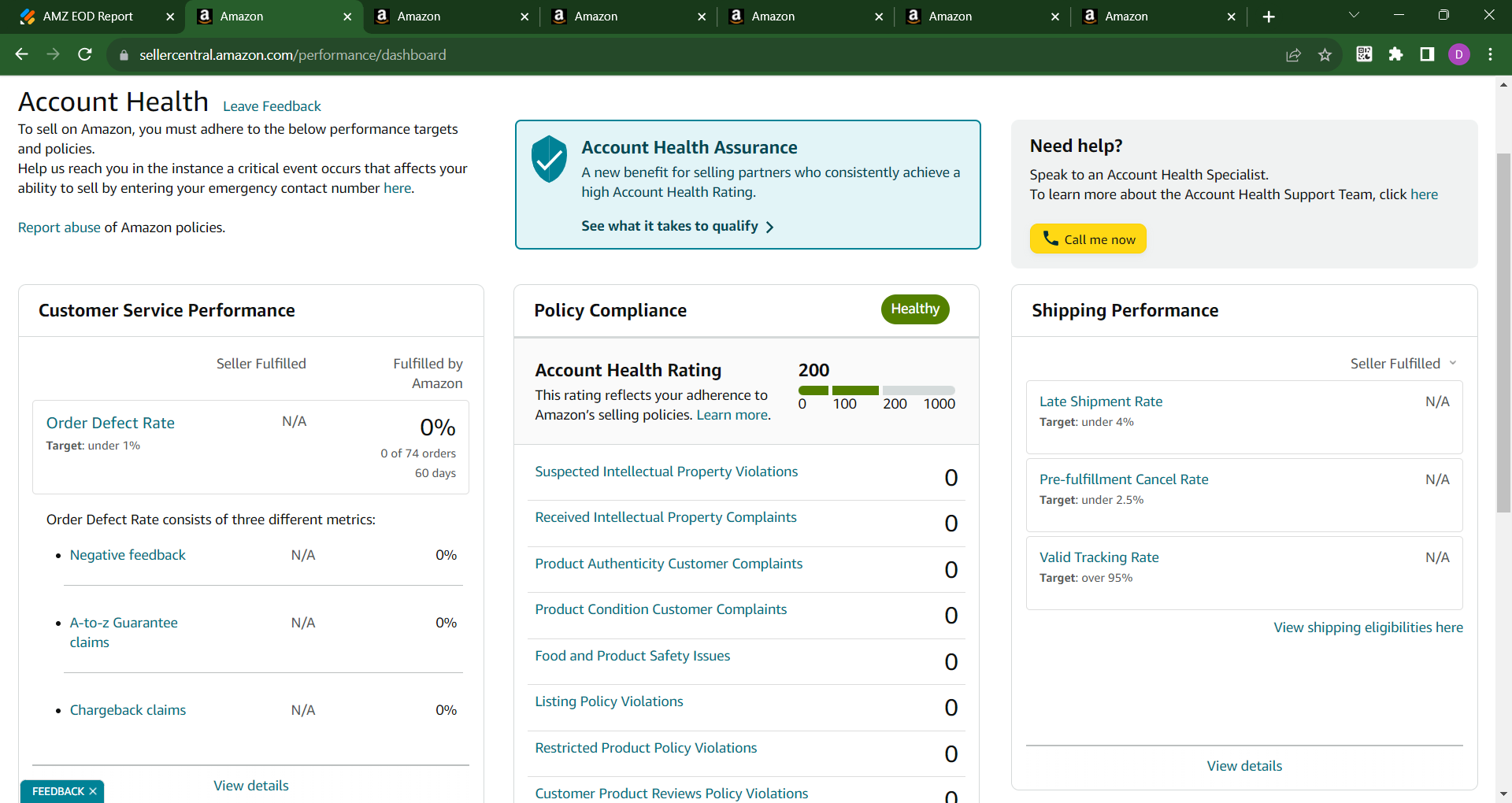Image resolution: width=1512 pixels, height=803 pixels.
Task: Dismiss the FEEDBACK widget with its X
Action: [x=93, y=791]
